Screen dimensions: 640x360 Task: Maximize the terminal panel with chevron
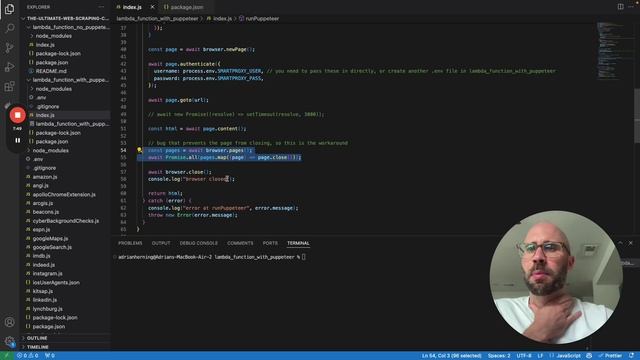[620, 243]
